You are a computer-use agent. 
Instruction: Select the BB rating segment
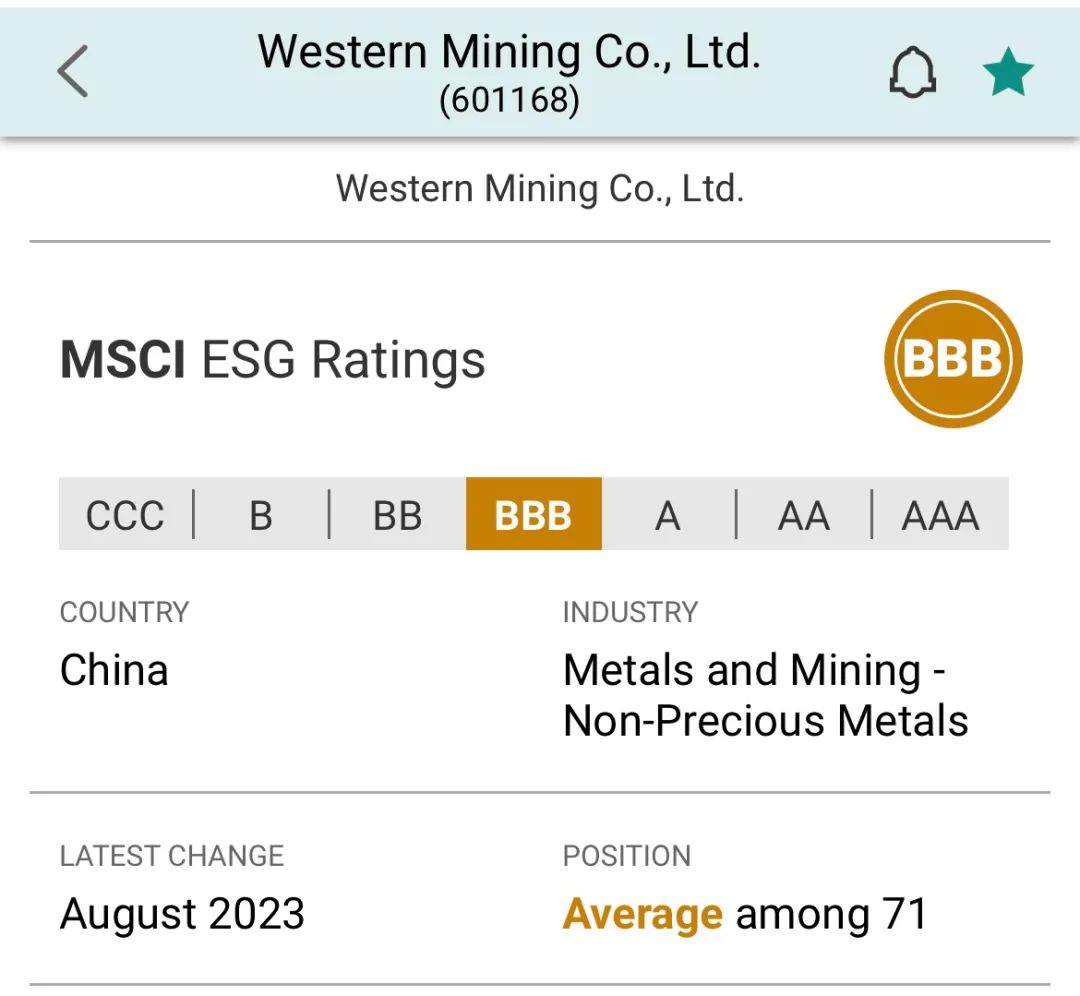397,514
